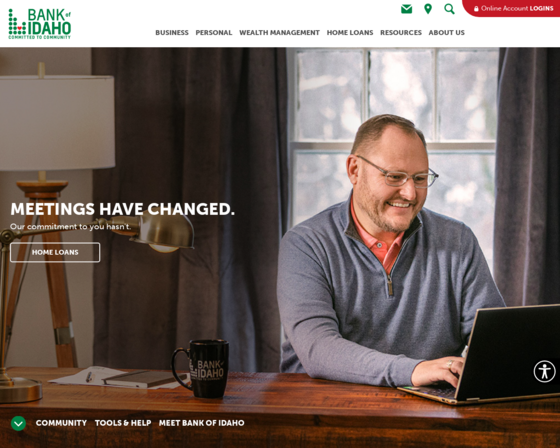
Task: Select the Tools & Help link
Action: 123,423
